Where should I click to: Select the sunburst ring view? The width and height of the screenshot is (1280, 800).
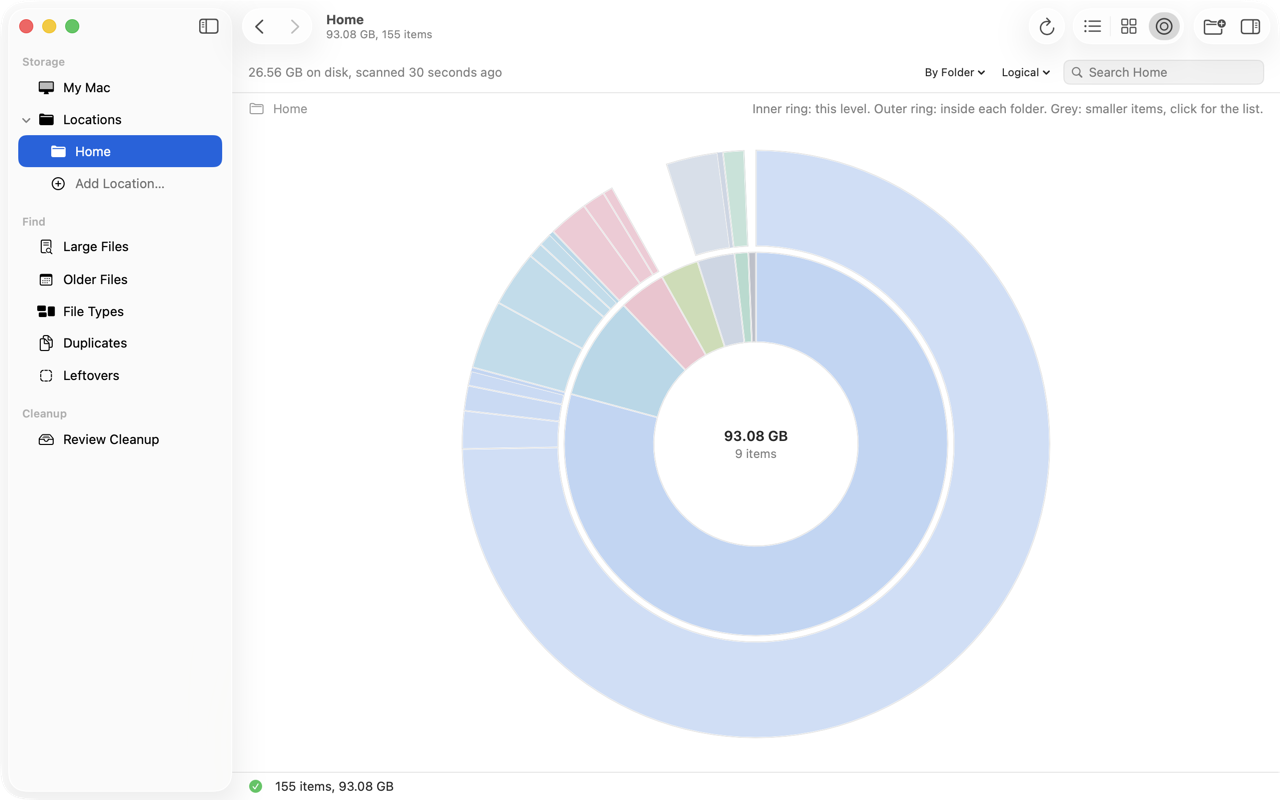click(x=1164, y=27)
